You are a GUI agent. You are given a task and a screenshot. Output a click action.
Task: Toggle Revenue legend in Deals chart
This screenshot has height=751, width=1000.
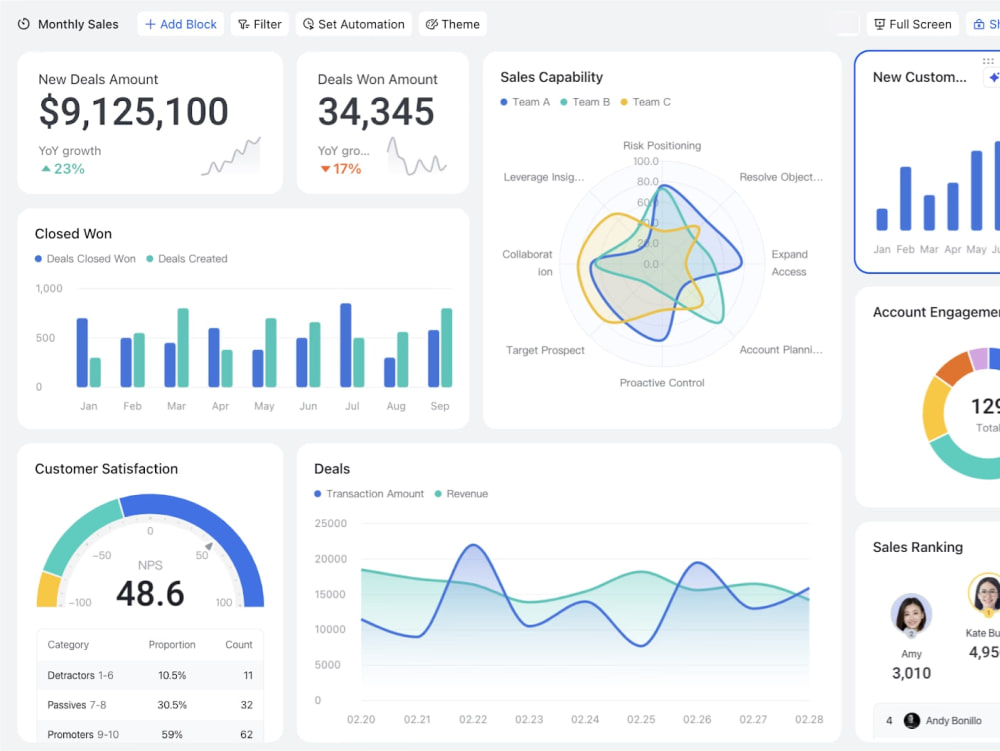(461, 494)
